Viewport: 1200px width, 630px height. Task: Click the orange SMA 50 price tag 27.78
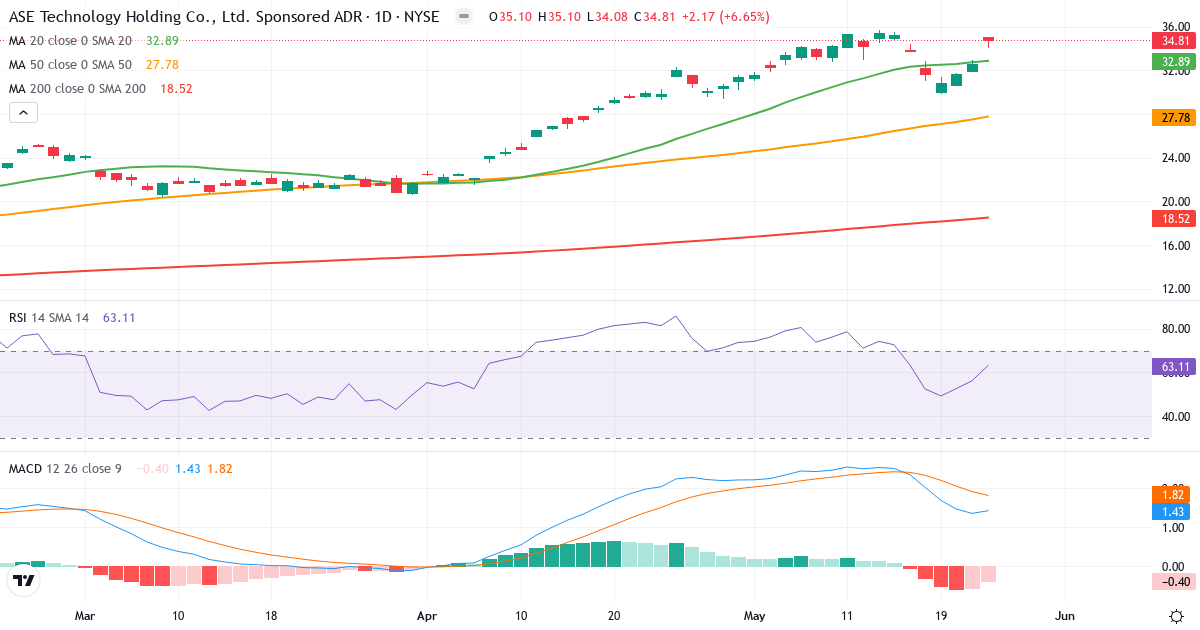click(x=1174, y=117)
